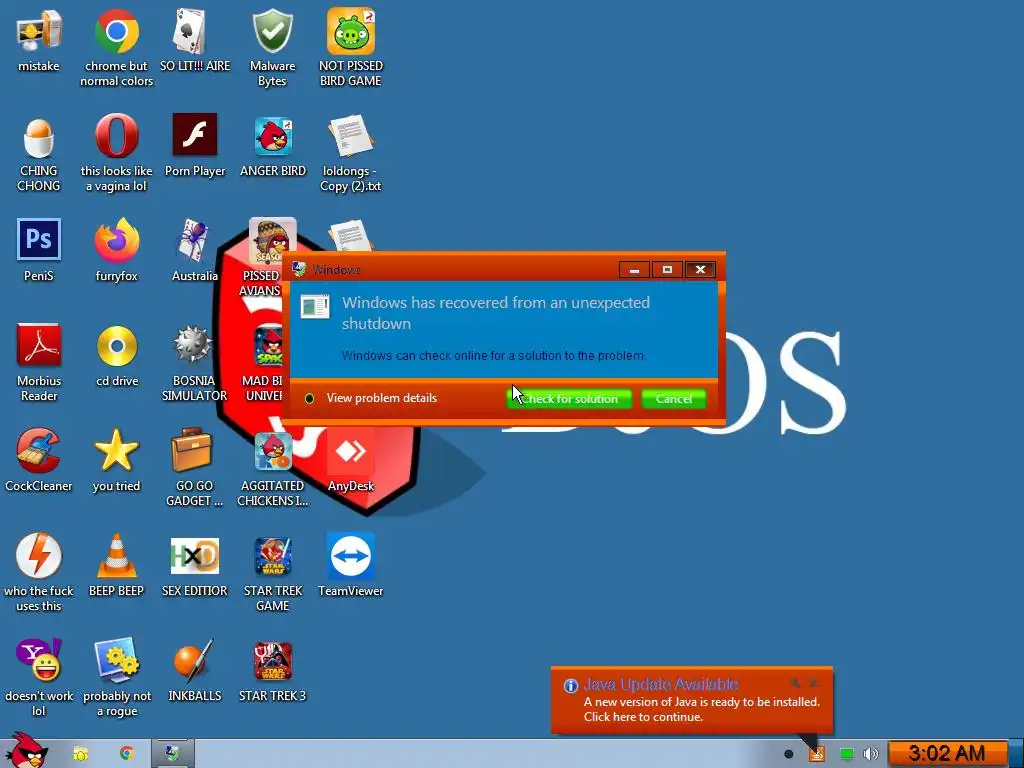Select 'loldongs - Copy (2).txt' file

point(351,136)
